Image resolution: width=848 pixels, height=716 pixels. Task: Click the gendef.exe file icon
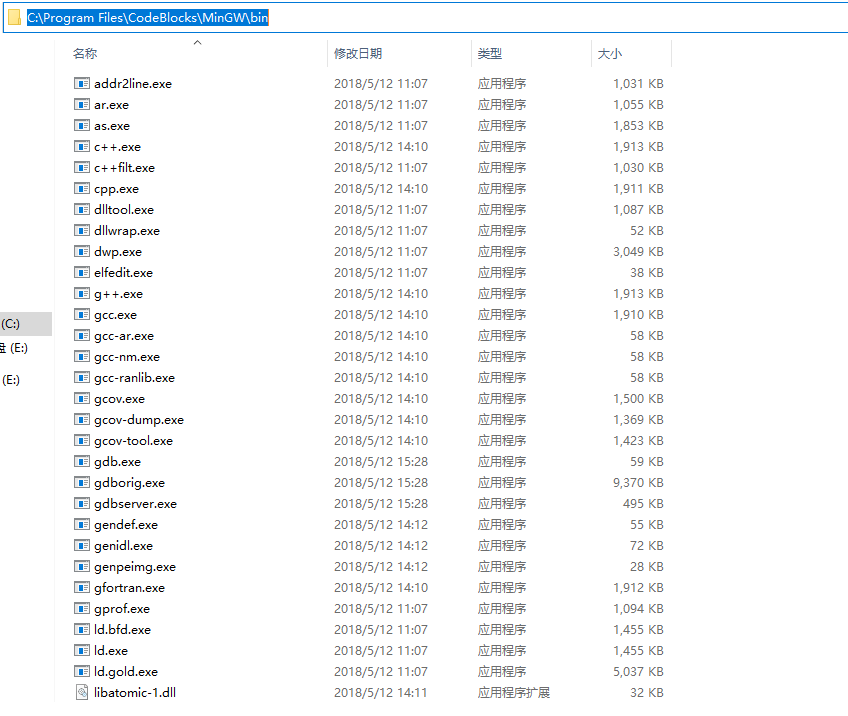82,525
